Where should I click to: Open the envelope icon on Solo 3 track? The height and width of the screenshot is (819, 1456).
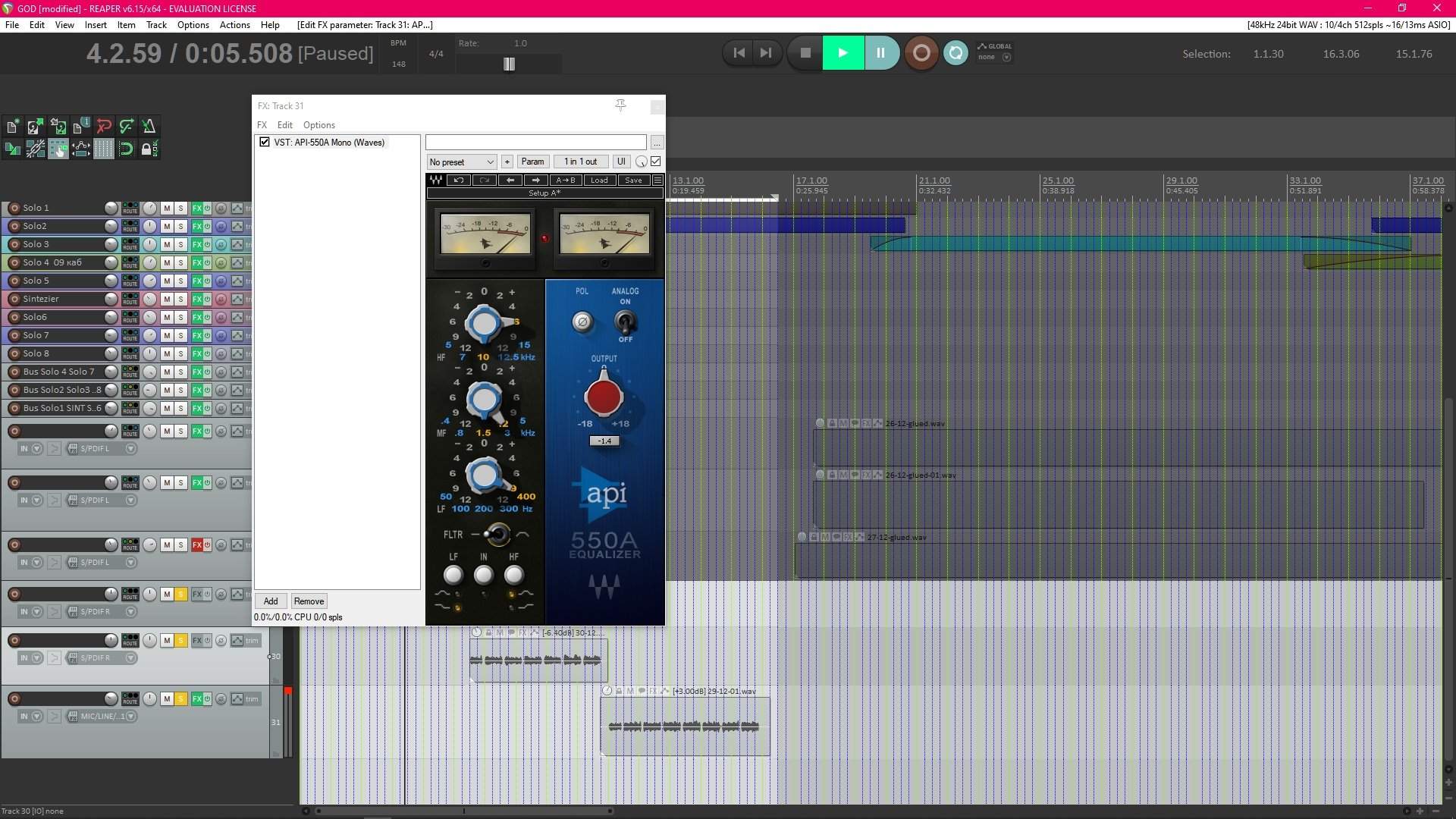point(237,244)
